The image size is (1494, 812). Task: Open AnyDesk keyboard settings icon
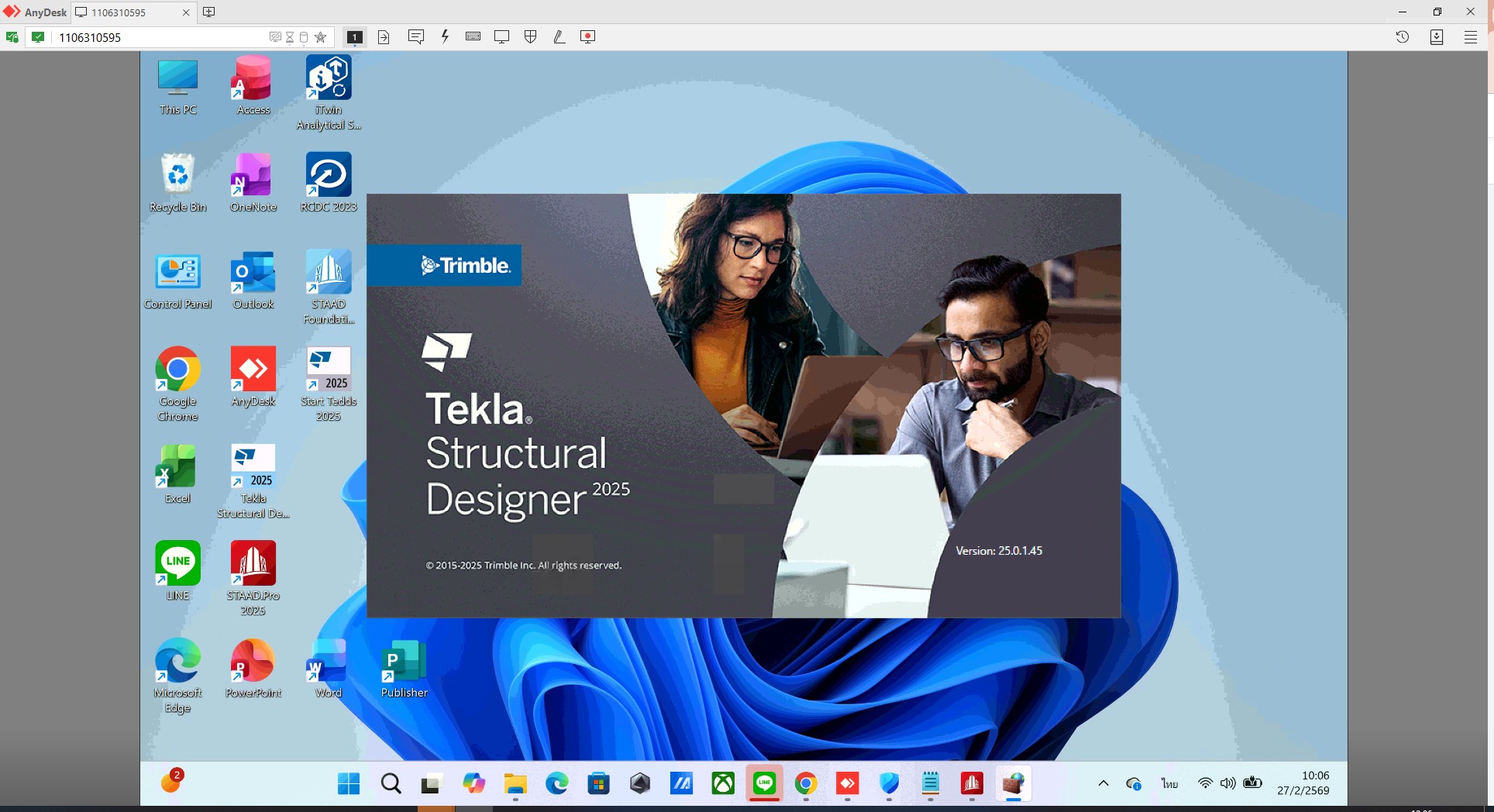tap(473, 36)
